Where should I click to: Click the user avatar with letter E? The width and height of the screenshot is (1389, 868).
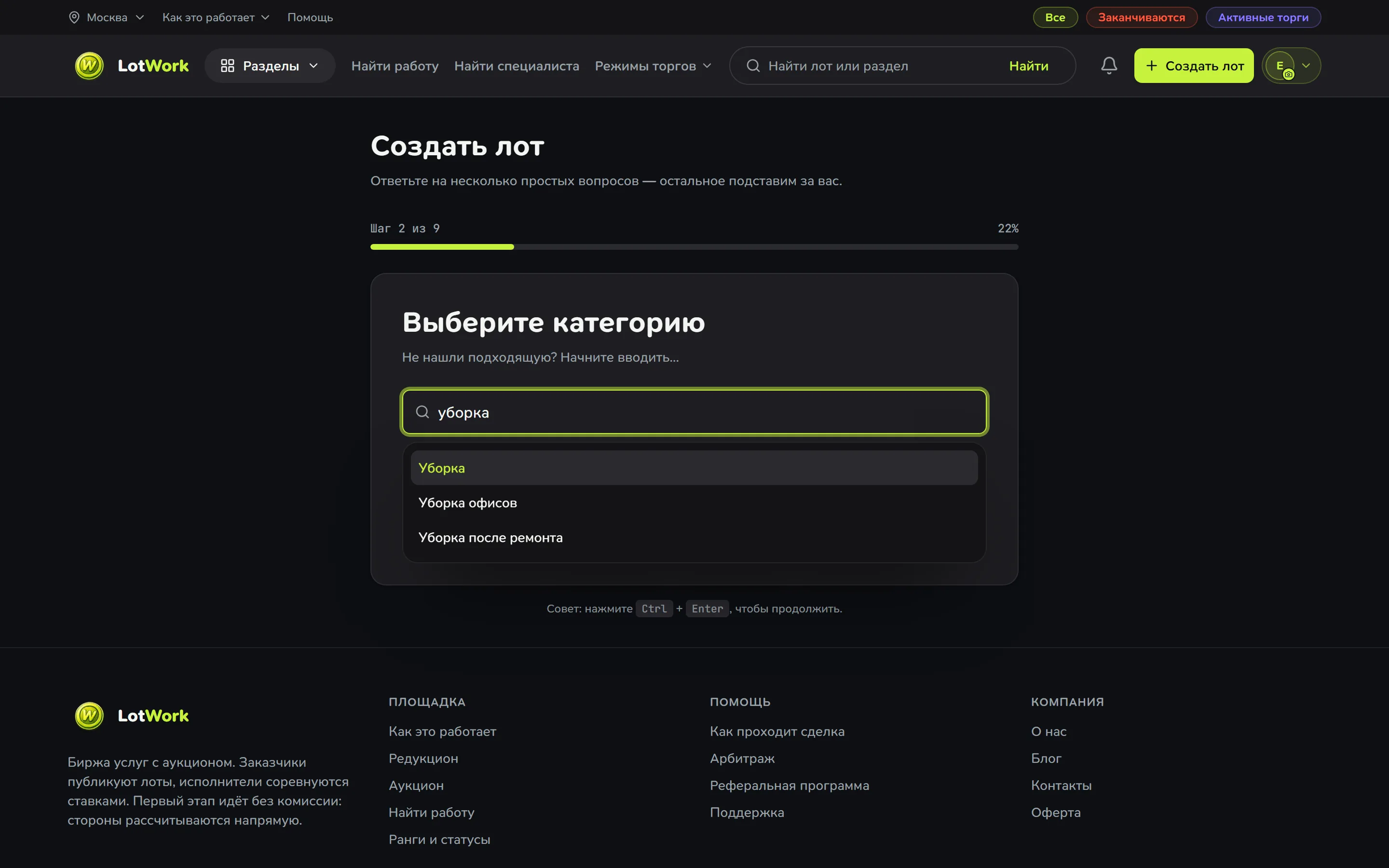1280,66
